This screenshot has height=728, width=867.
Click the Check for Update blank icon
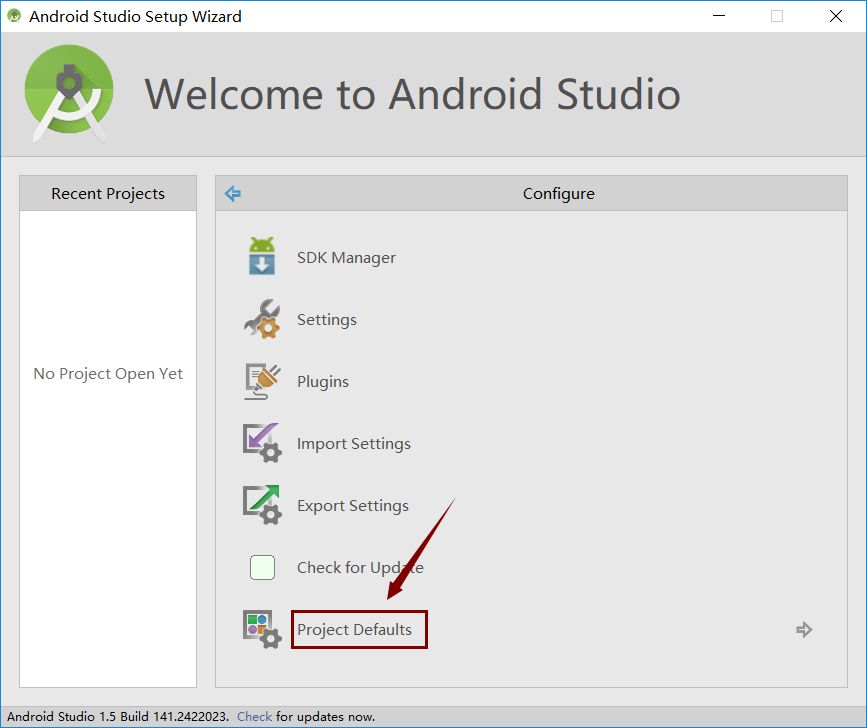[262, 567]
